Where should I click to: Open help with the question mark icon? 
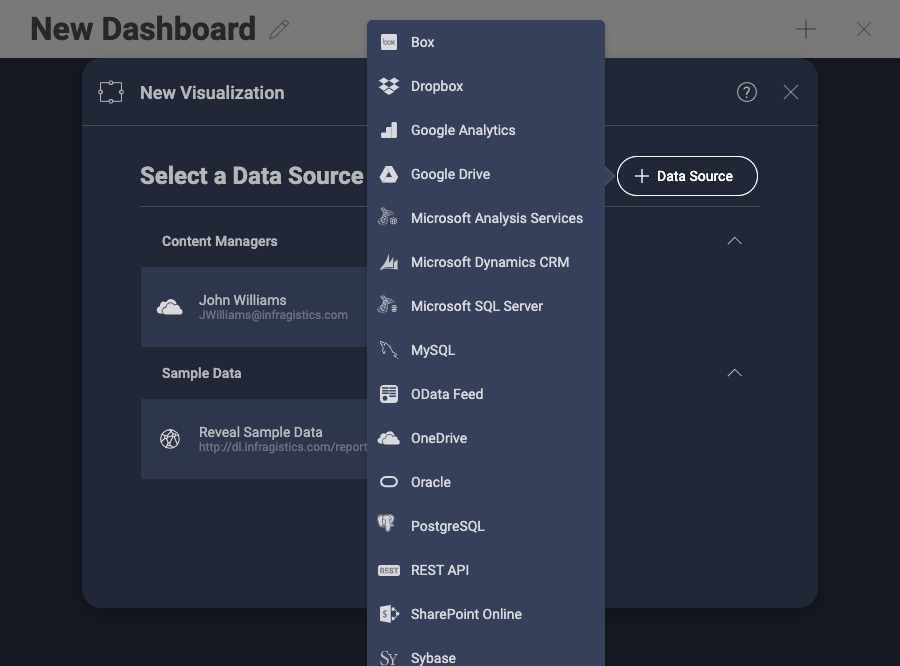click(747, 92)
